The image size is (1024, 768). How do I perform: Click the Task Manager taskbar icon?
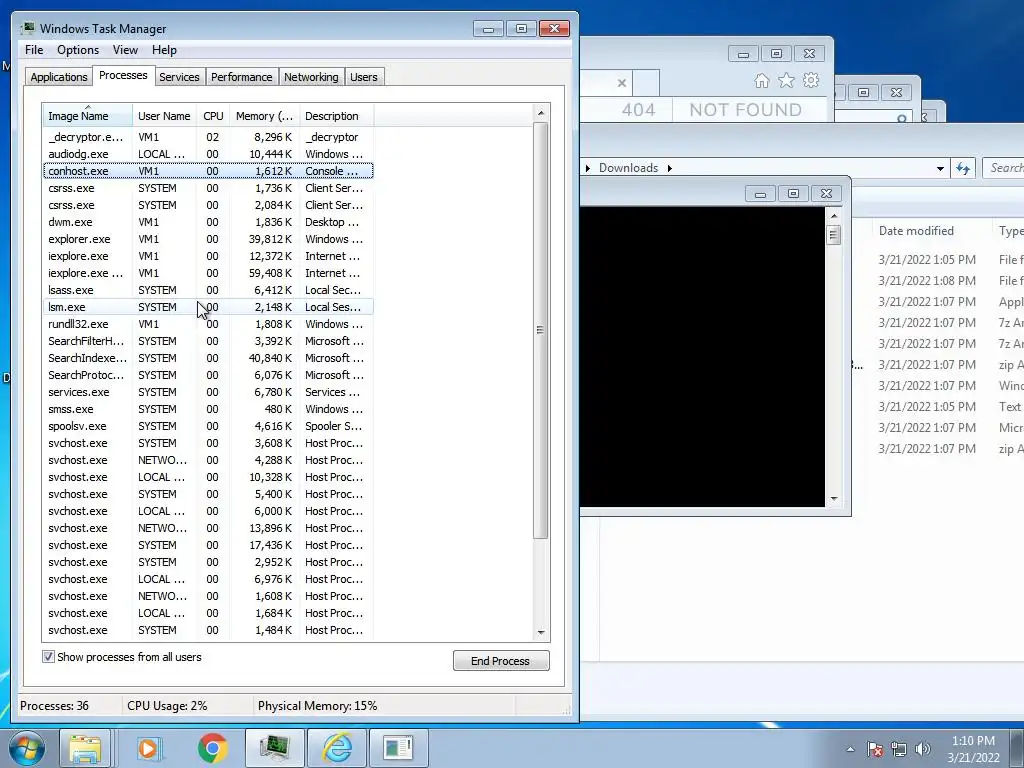[x=274, y=748]
